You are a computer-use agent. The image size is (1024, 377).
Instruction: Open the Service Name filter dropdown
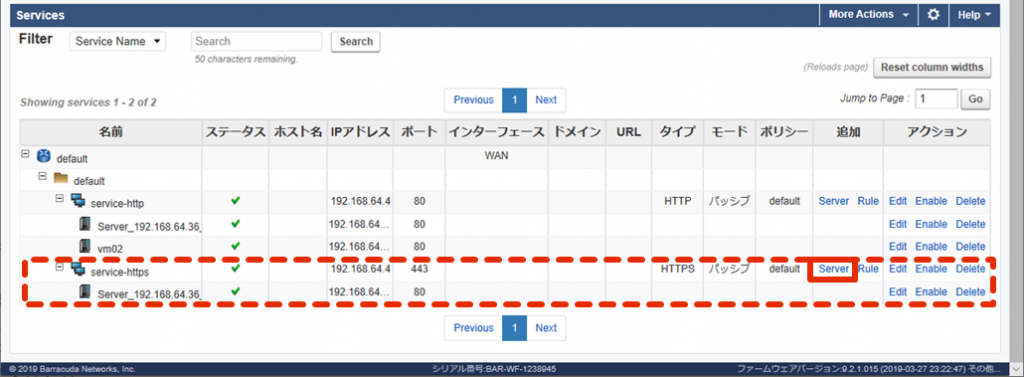pos(118,41)
